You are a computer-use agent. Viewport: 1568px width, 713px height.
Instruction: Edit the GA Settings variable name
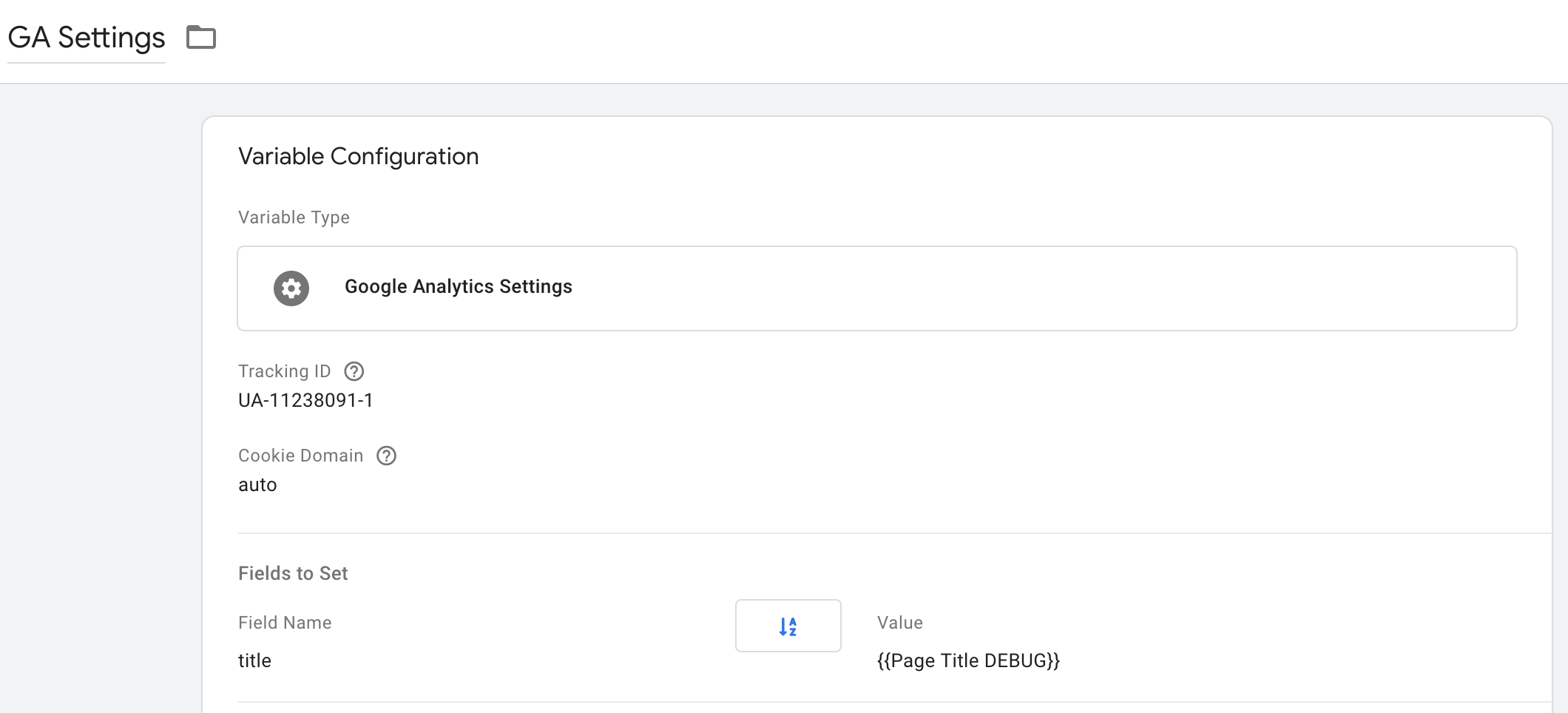click(87, 38)
